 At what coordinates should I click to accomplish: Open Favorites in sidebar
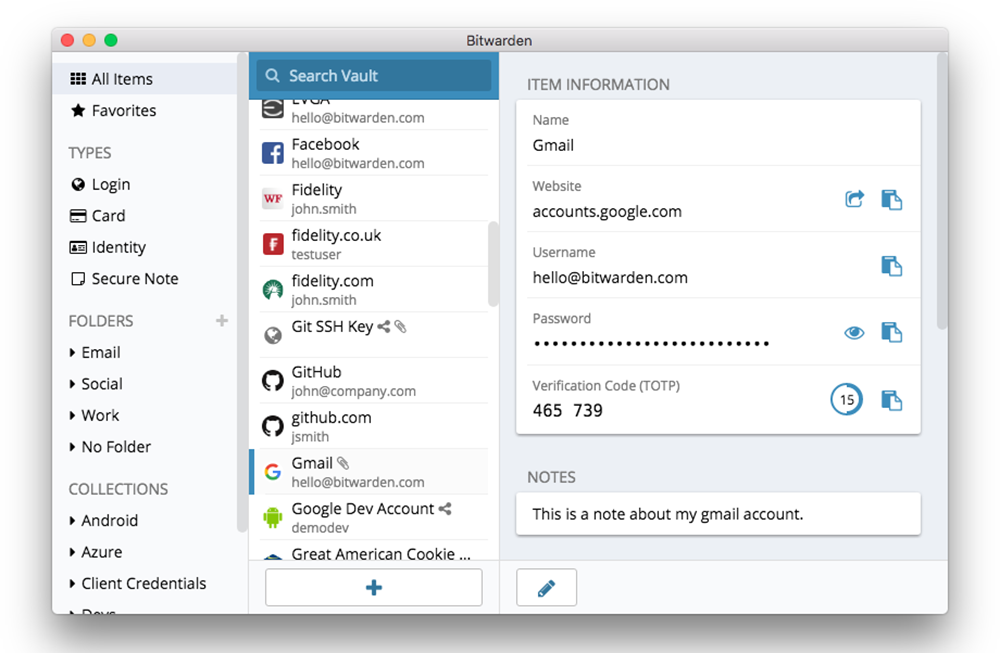[x=145, y=110]
